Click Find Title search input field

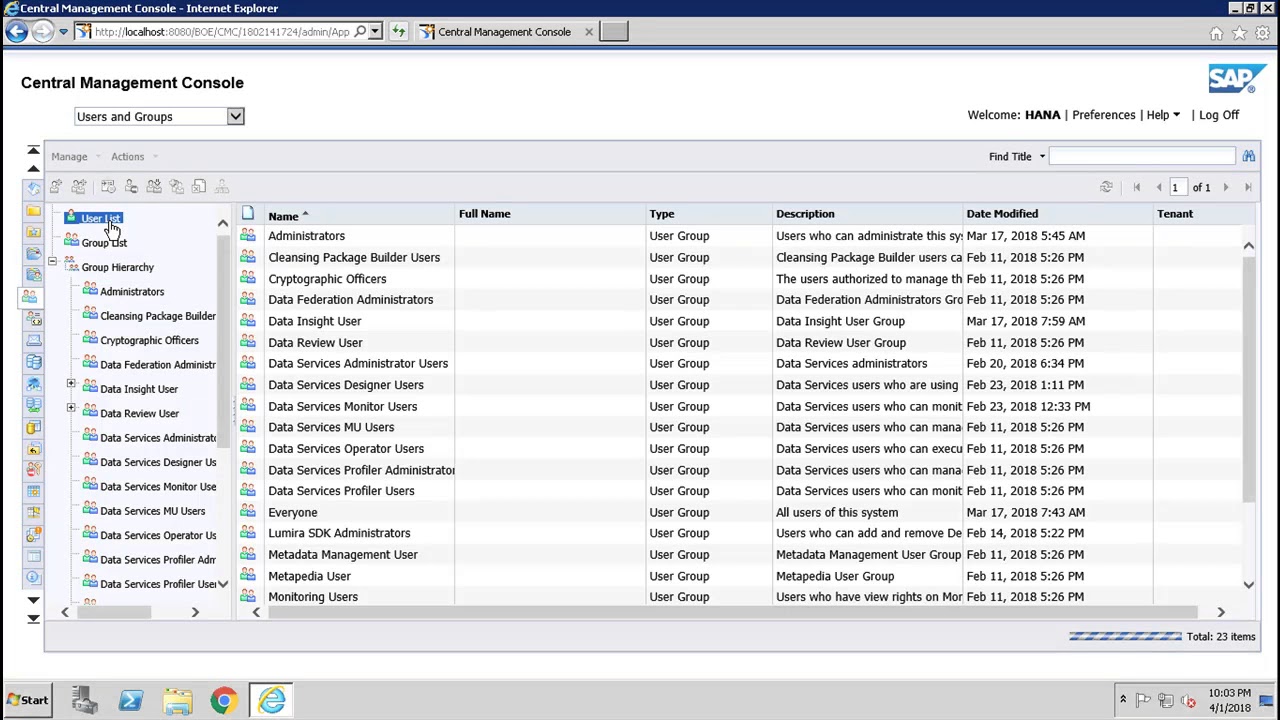(1143, 157)
